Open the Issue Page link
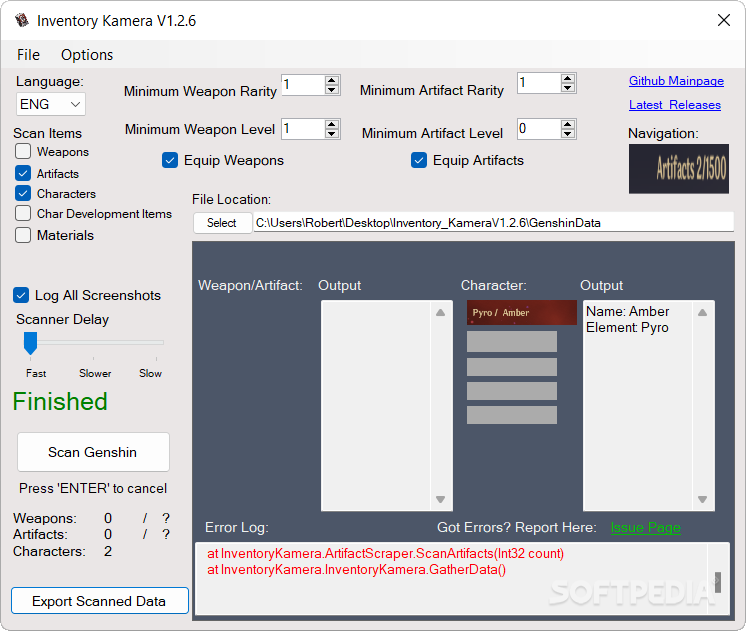Screen dimensions: 746x631 [x=646, y=527]
